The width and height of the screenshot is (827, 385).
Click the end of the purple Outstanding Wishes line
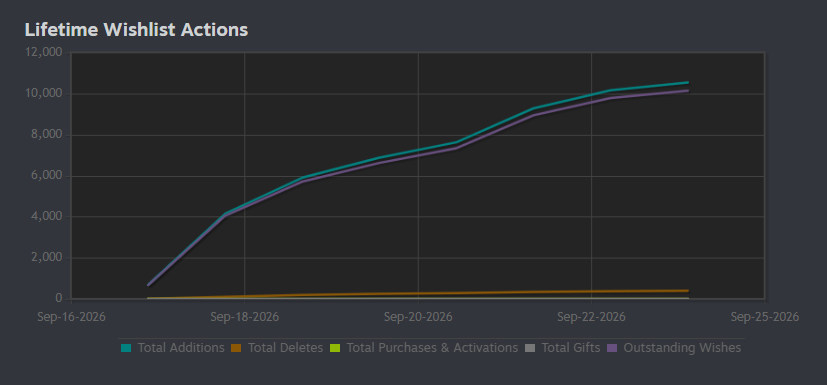687,91
